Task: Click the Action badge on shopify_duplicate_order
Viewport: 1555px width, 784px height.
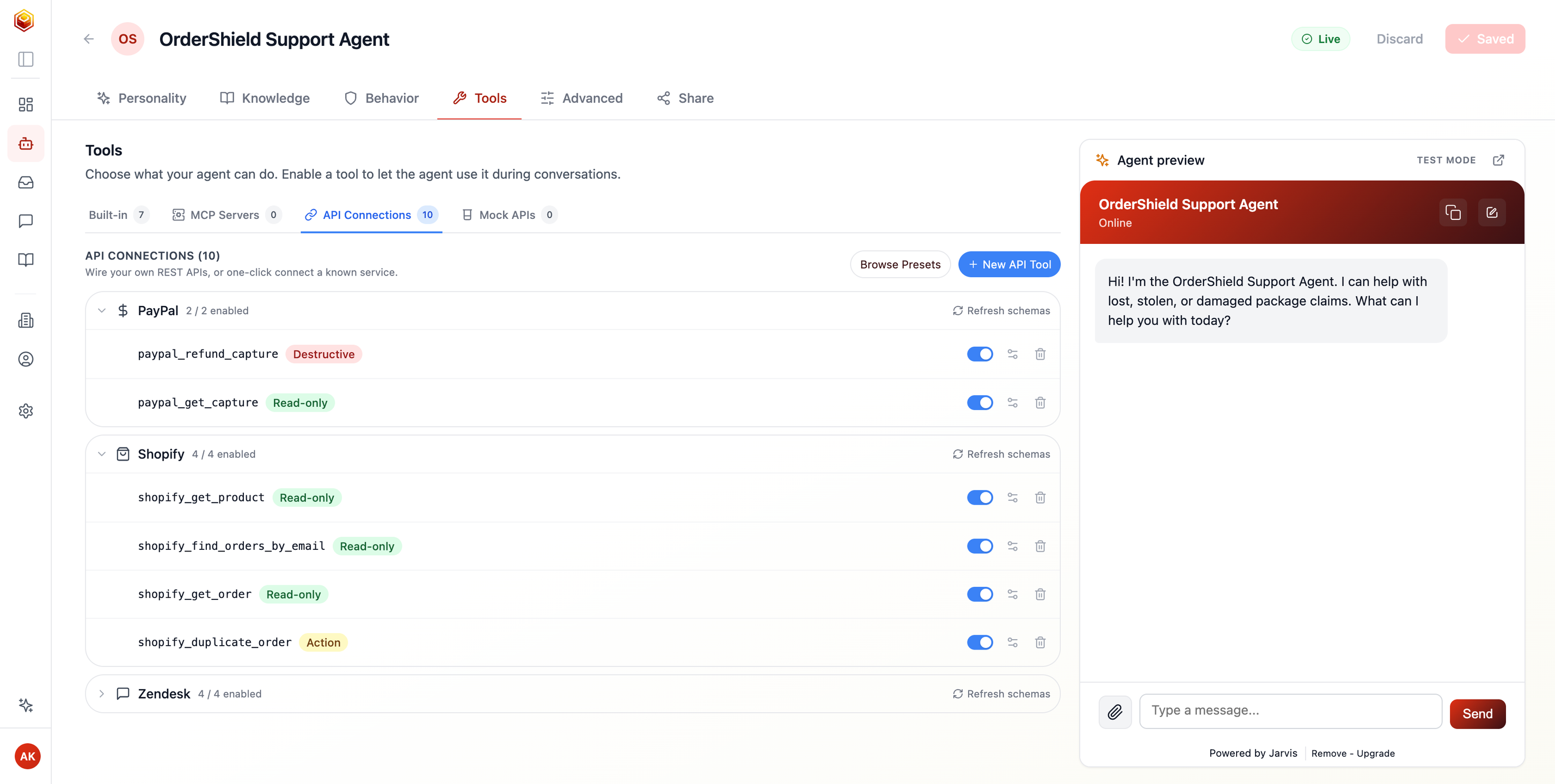Action: coord(323,643)
